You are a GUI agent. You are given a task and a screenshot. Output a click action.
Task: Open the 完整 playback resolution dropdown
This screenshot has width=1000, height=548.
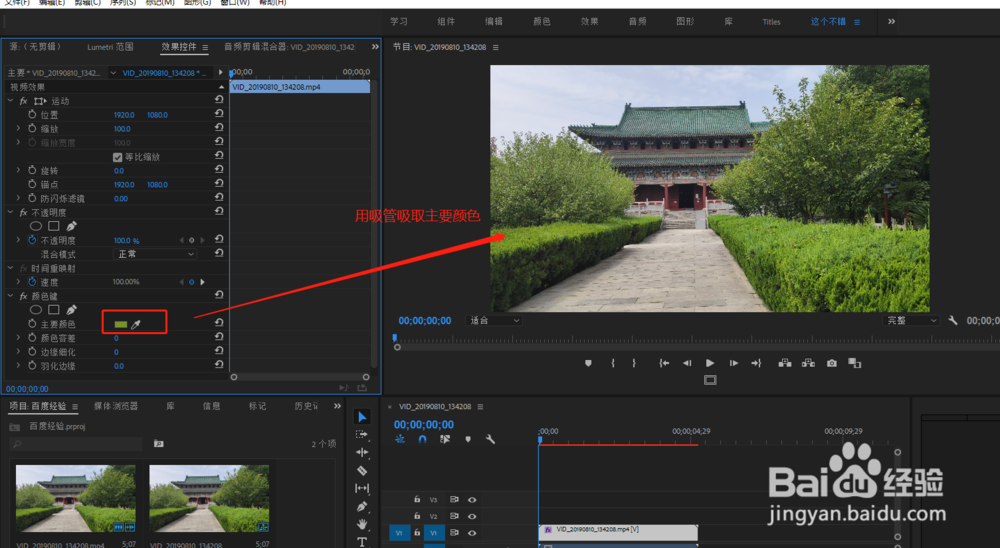[x=911, y=320]
